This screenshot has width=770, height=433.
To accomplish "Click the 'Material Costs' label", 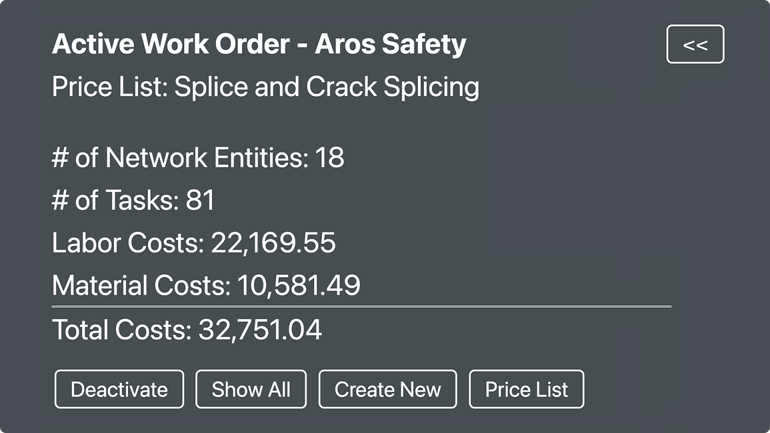I will (141, 286).
